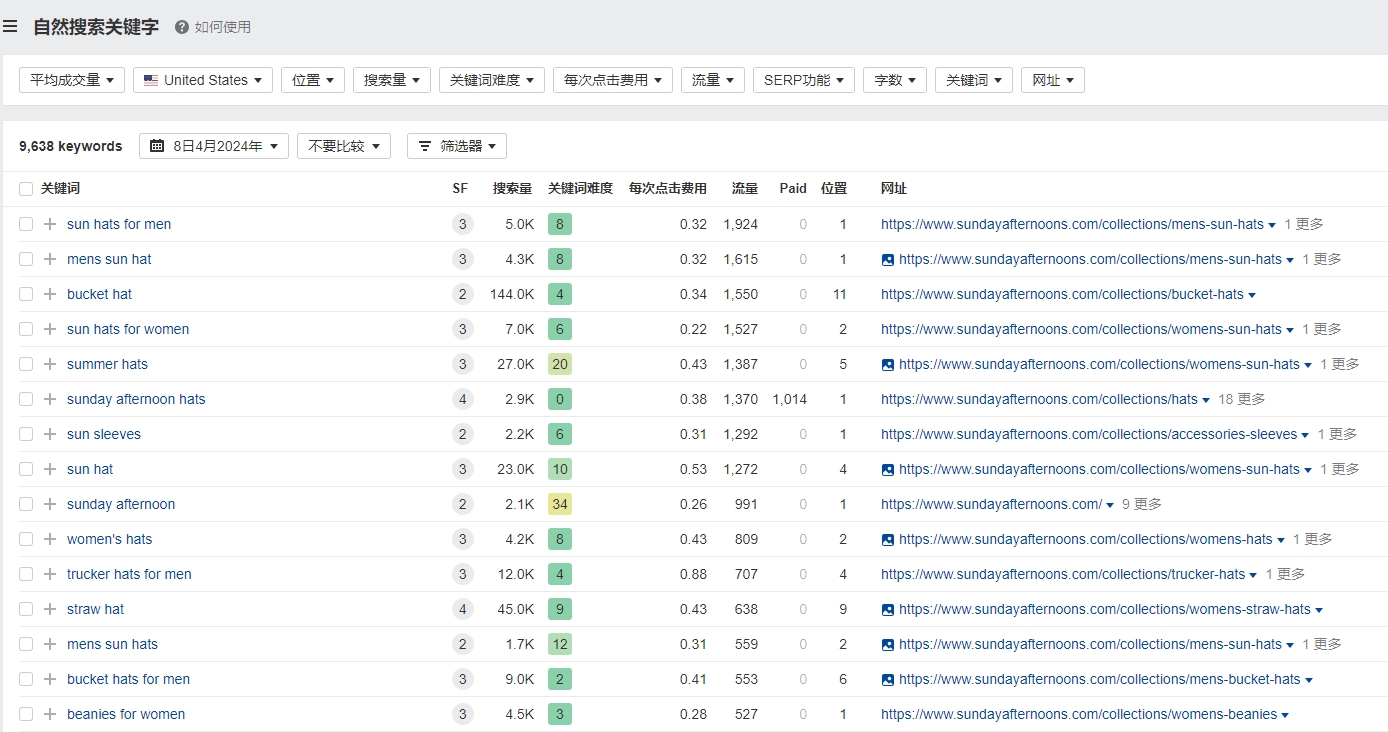This screenshot has width=1388, height=732.
Task: Click SF badge 4 for 'straw hat'
Action: [462, 609]
